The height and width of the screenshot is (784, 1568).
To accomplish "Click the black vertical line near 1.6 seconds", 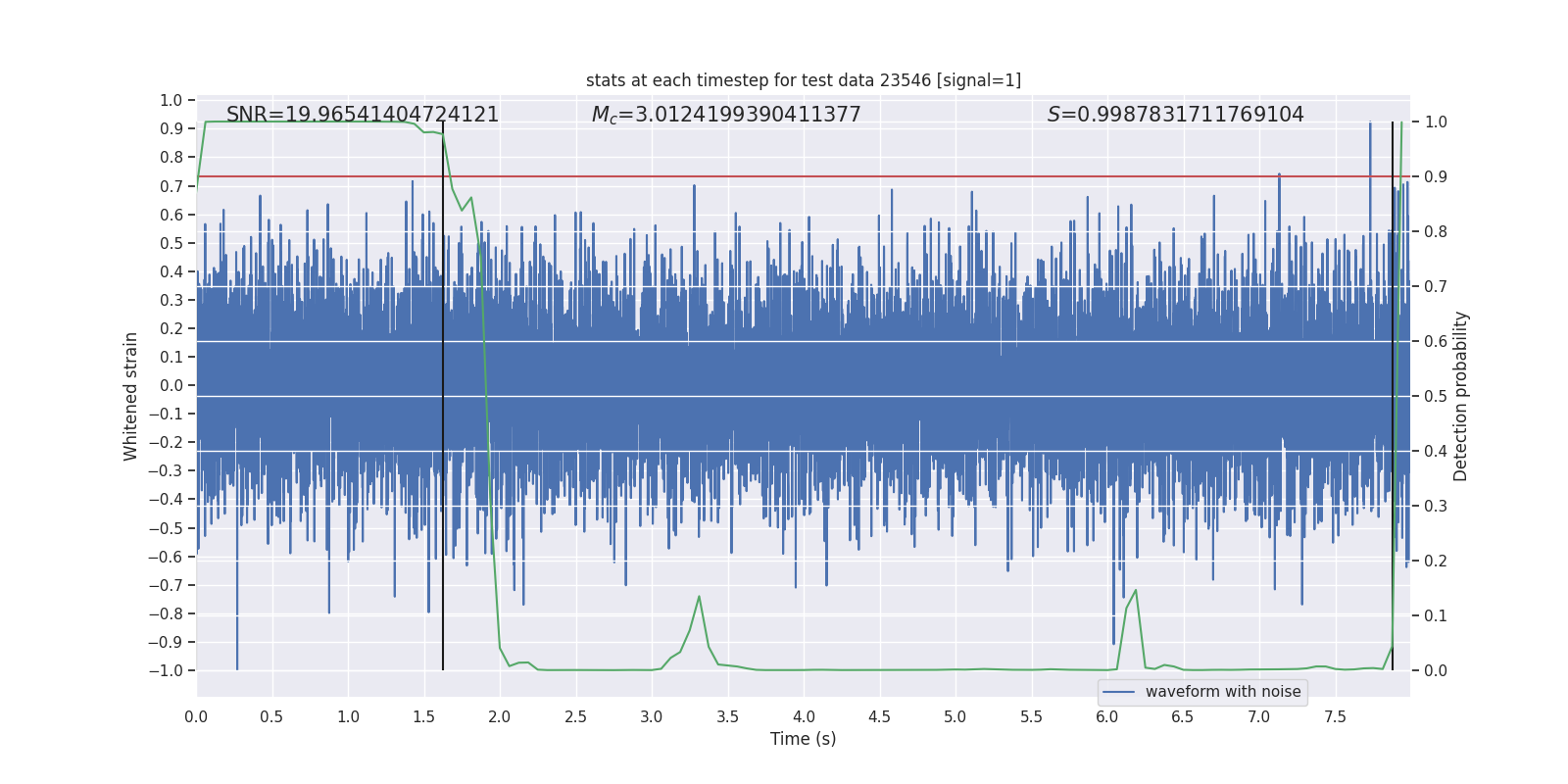I will [x=443, y=396].
